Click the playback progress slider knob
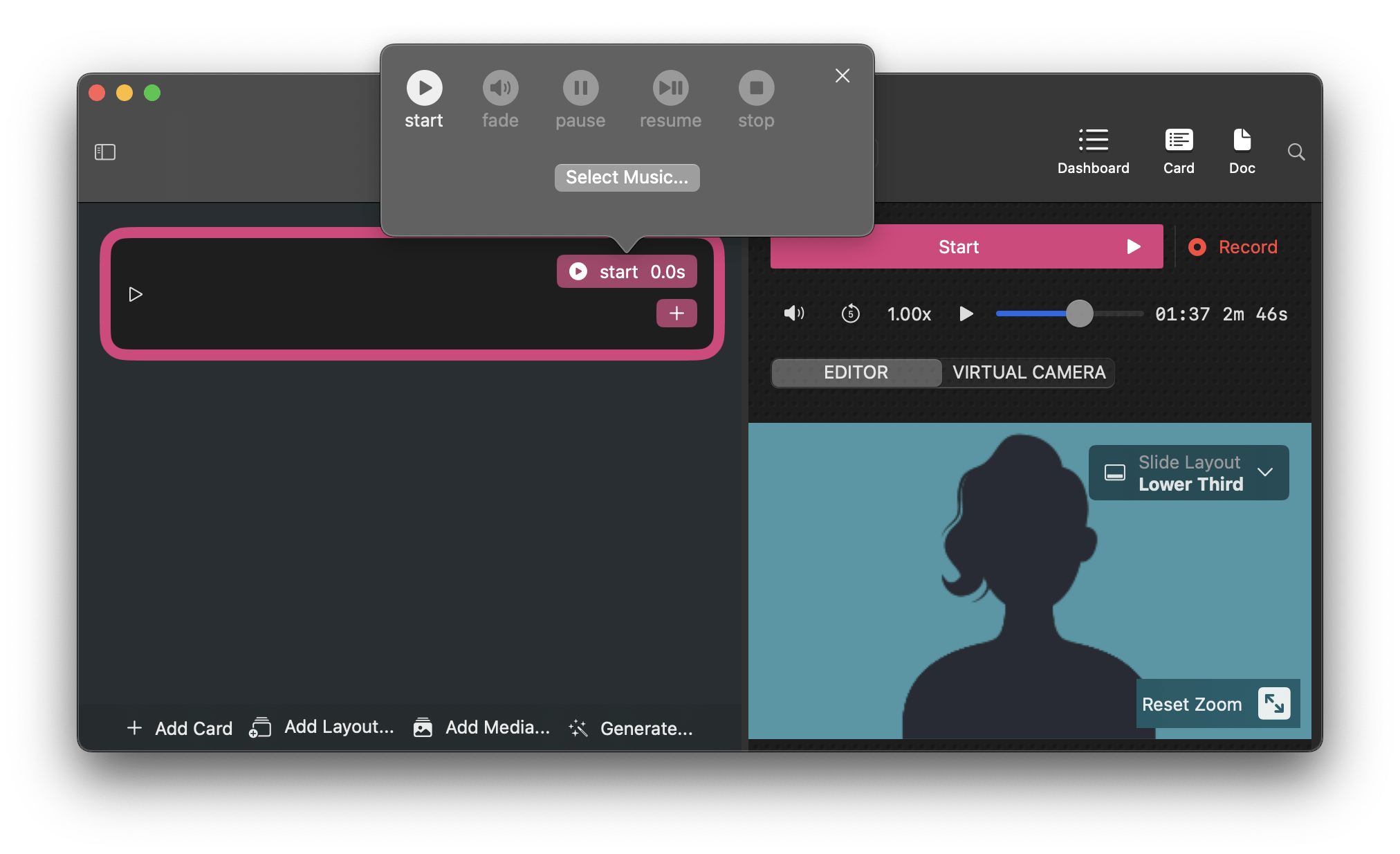Screen dimensions: 1400x854 tap(1079, 314)
